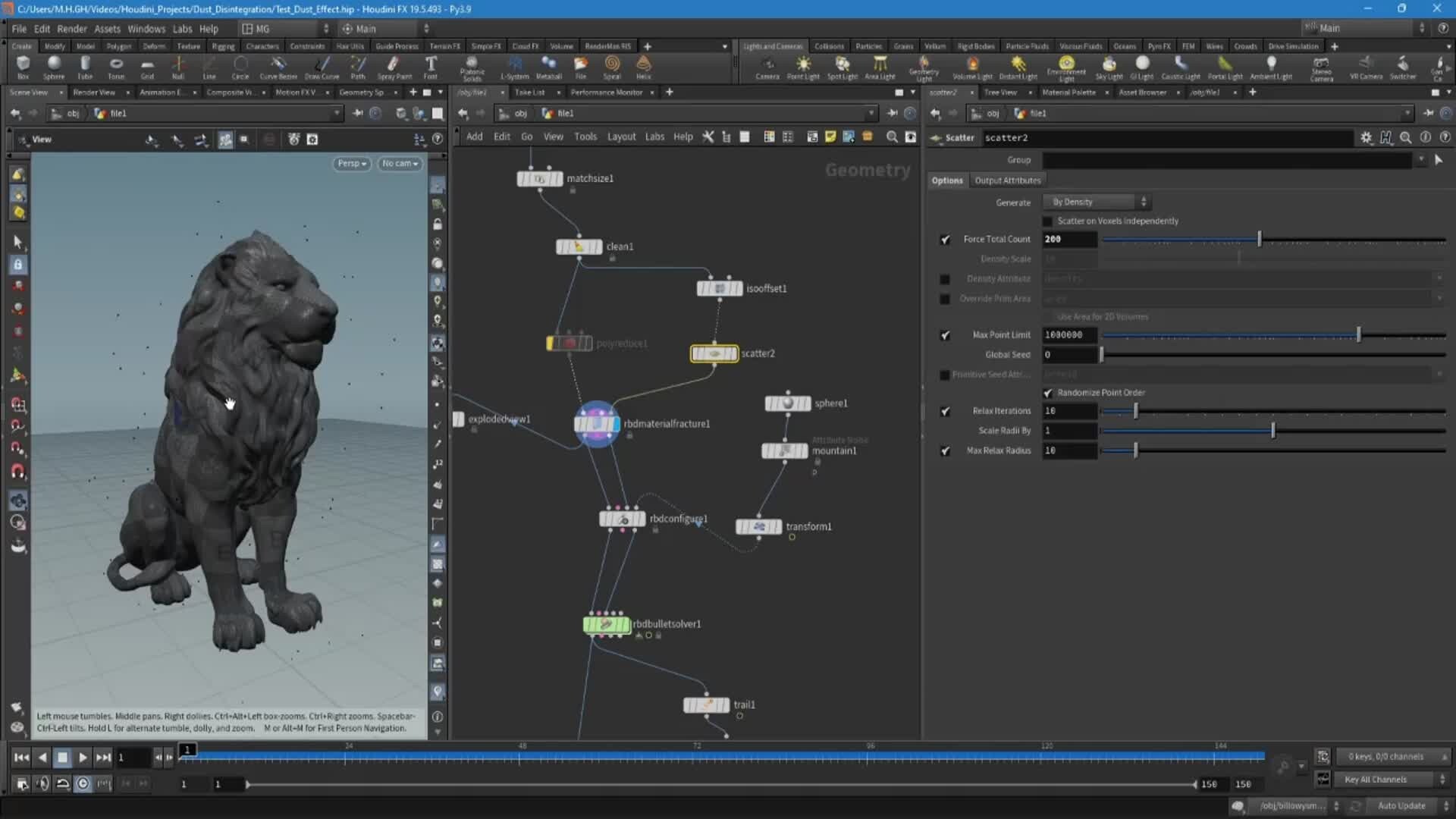Switch to the Performance Monitor tab
The image size is (1456, 819).
coord(606,92)
